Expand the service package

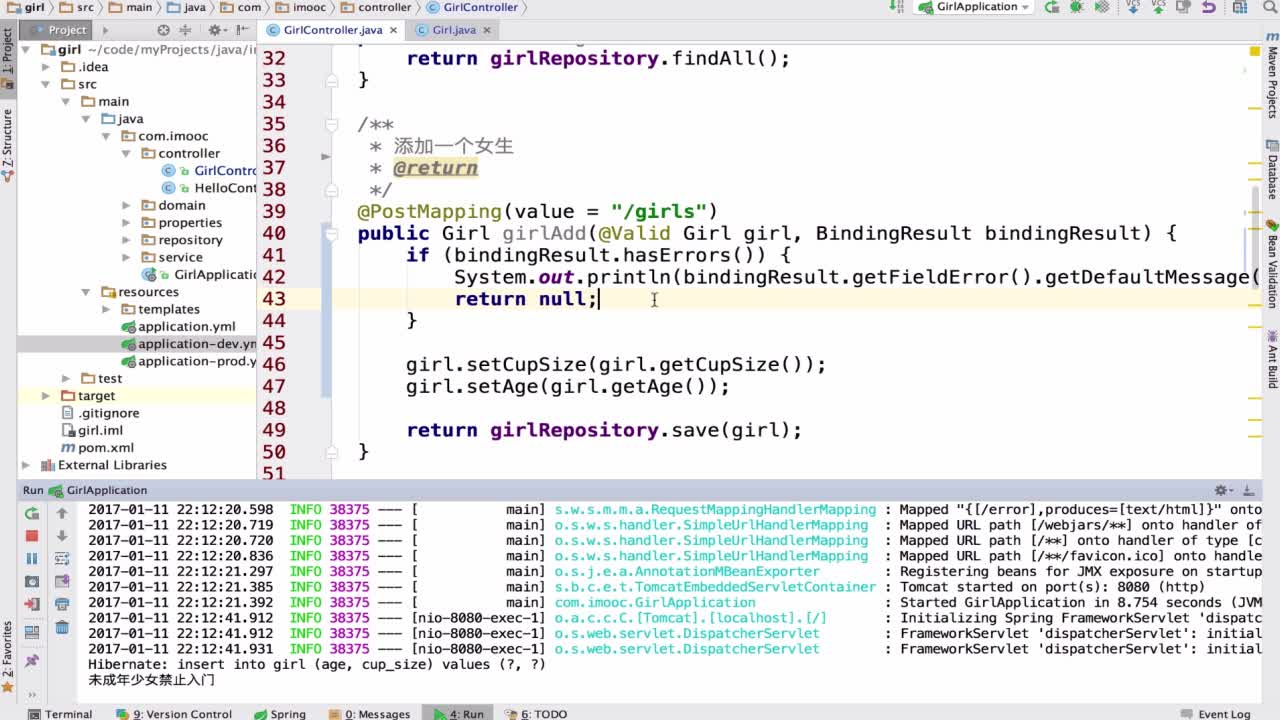click(x=126, y=257)
